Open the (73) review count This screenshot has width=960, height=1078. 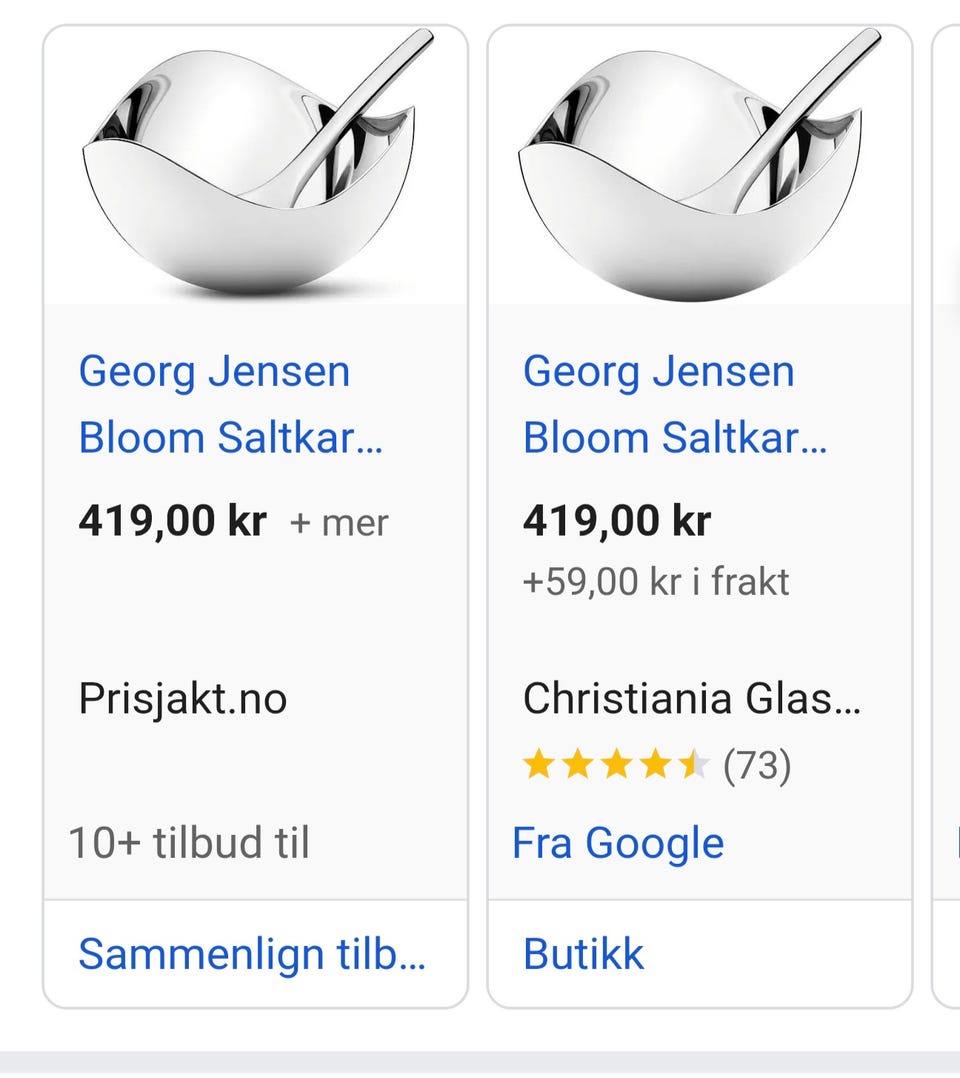(757, 766)
